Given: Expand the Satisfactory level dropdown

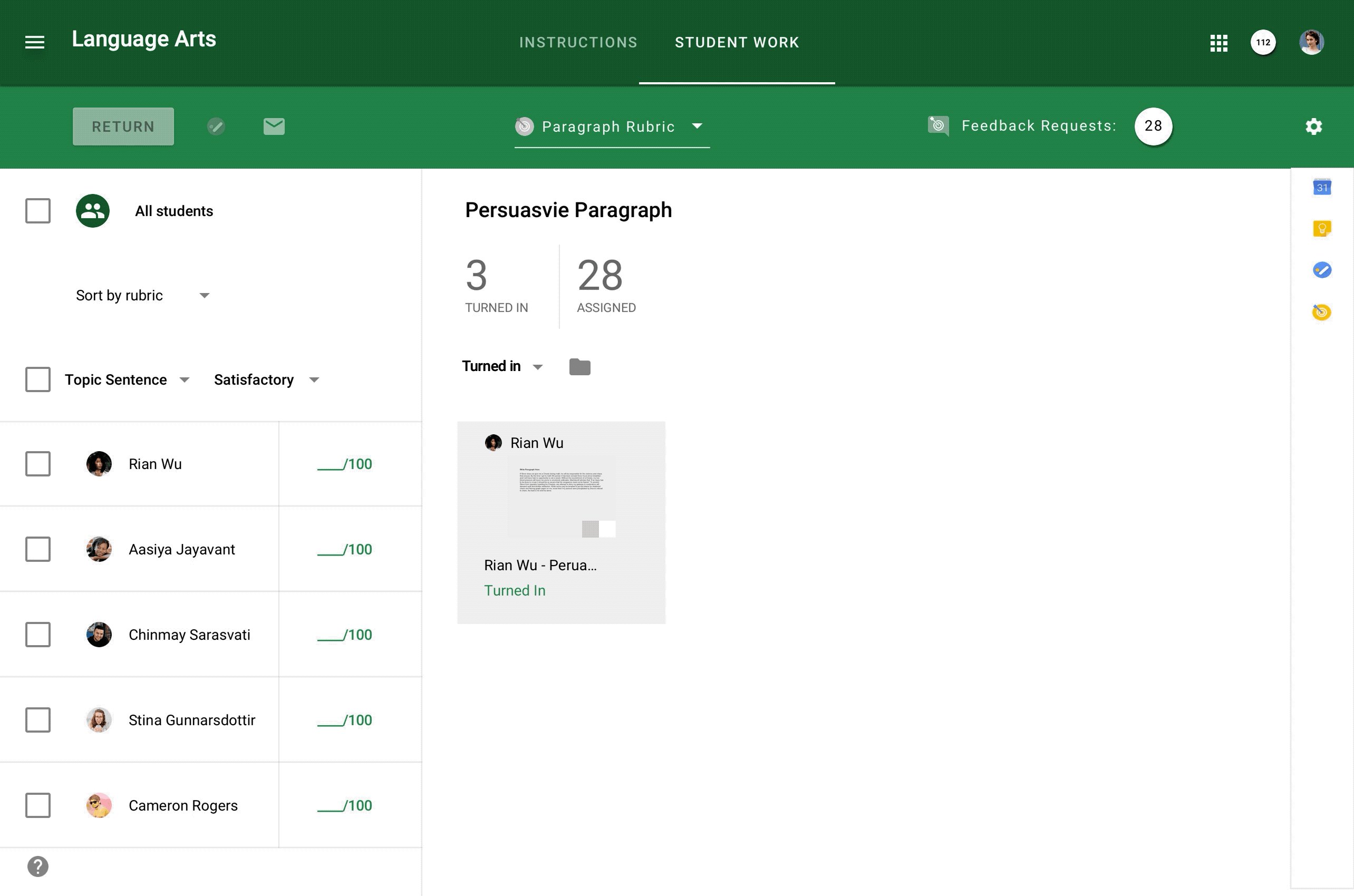Looking at the screenshot, I should tap(266, 380).
